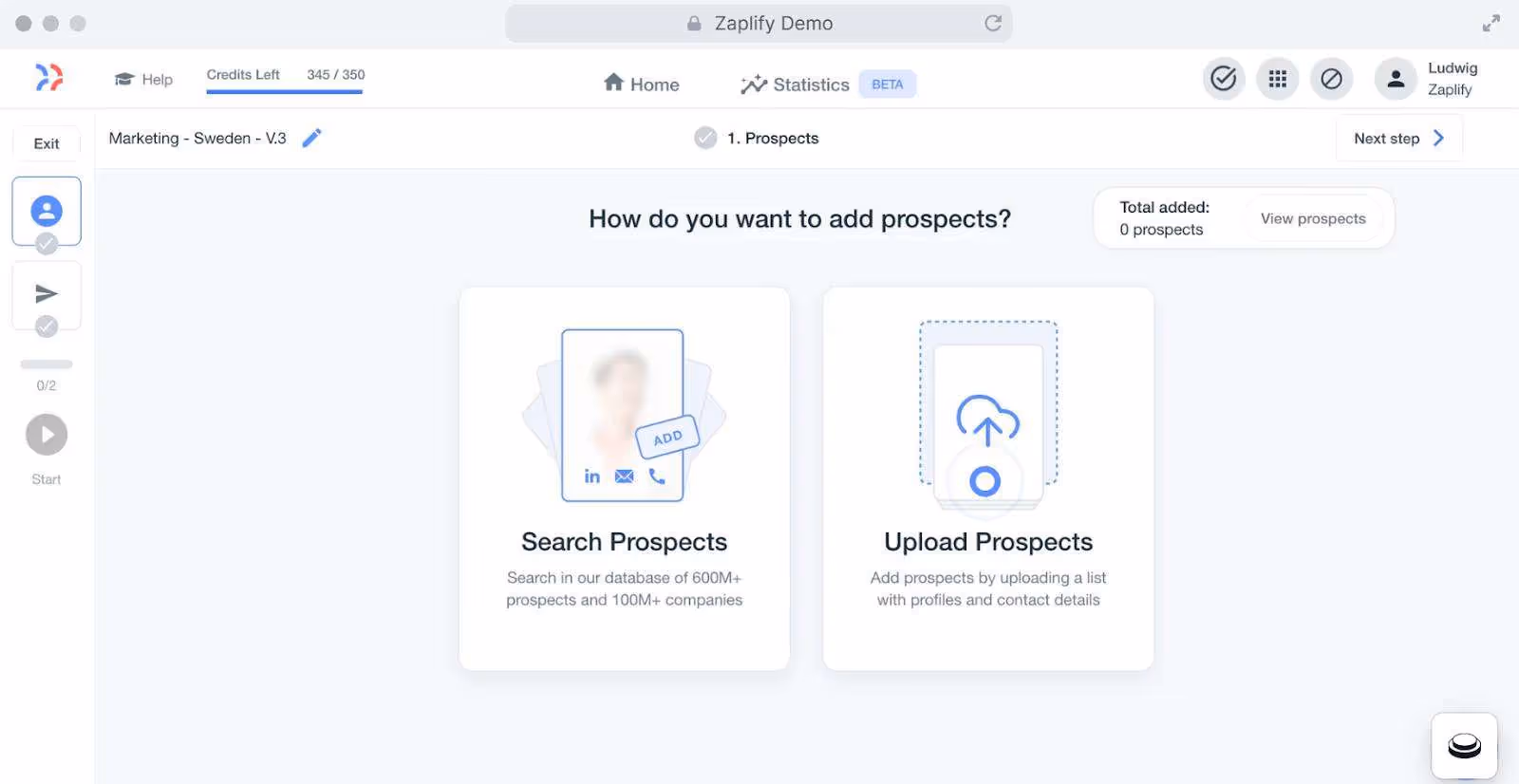Click the Zaplify Demo address bar
1519x784 pixels.
(759, 23)
